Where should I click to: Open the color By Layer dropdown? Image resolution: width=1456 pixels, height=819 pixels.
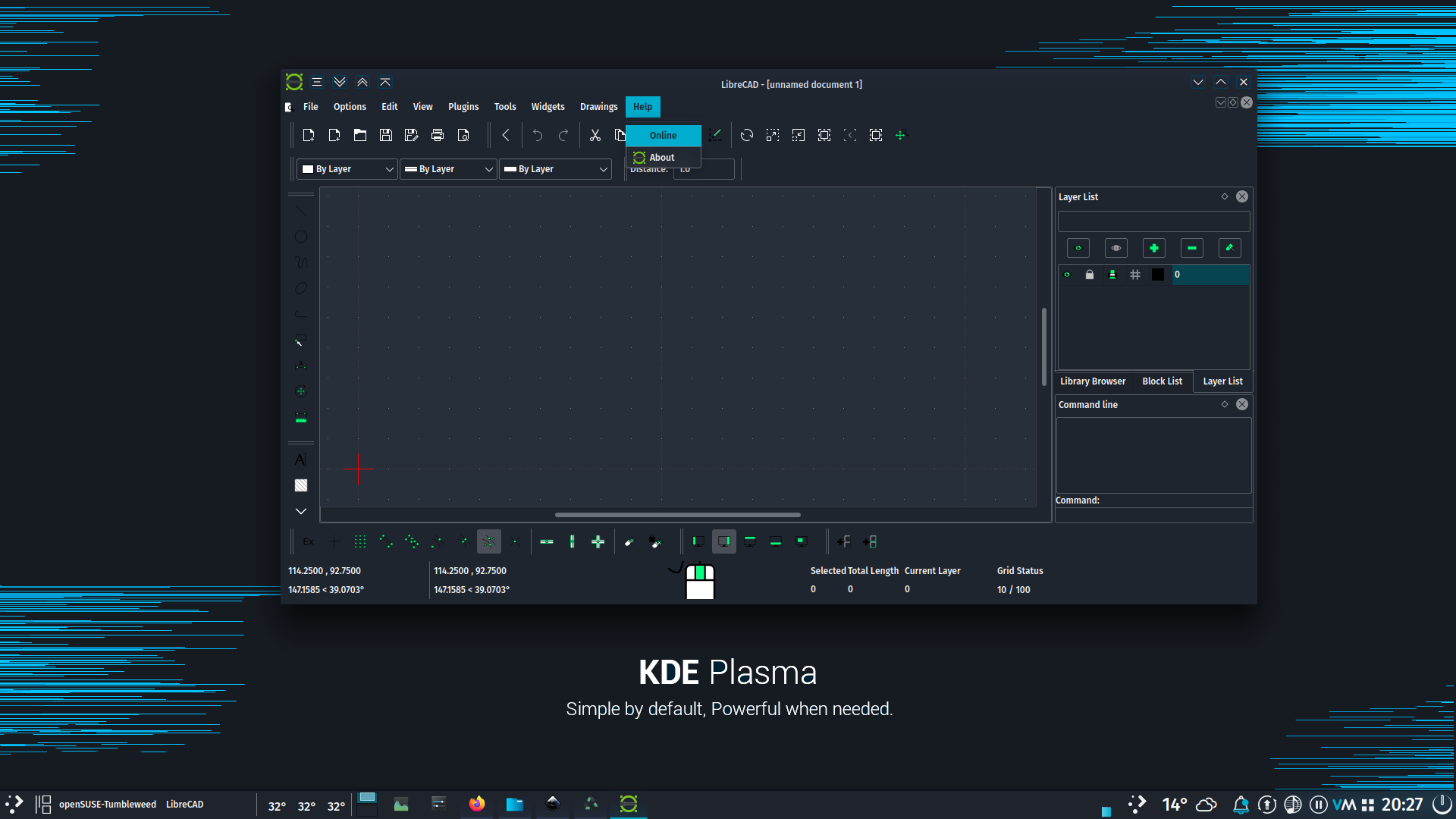click(348, 169)
